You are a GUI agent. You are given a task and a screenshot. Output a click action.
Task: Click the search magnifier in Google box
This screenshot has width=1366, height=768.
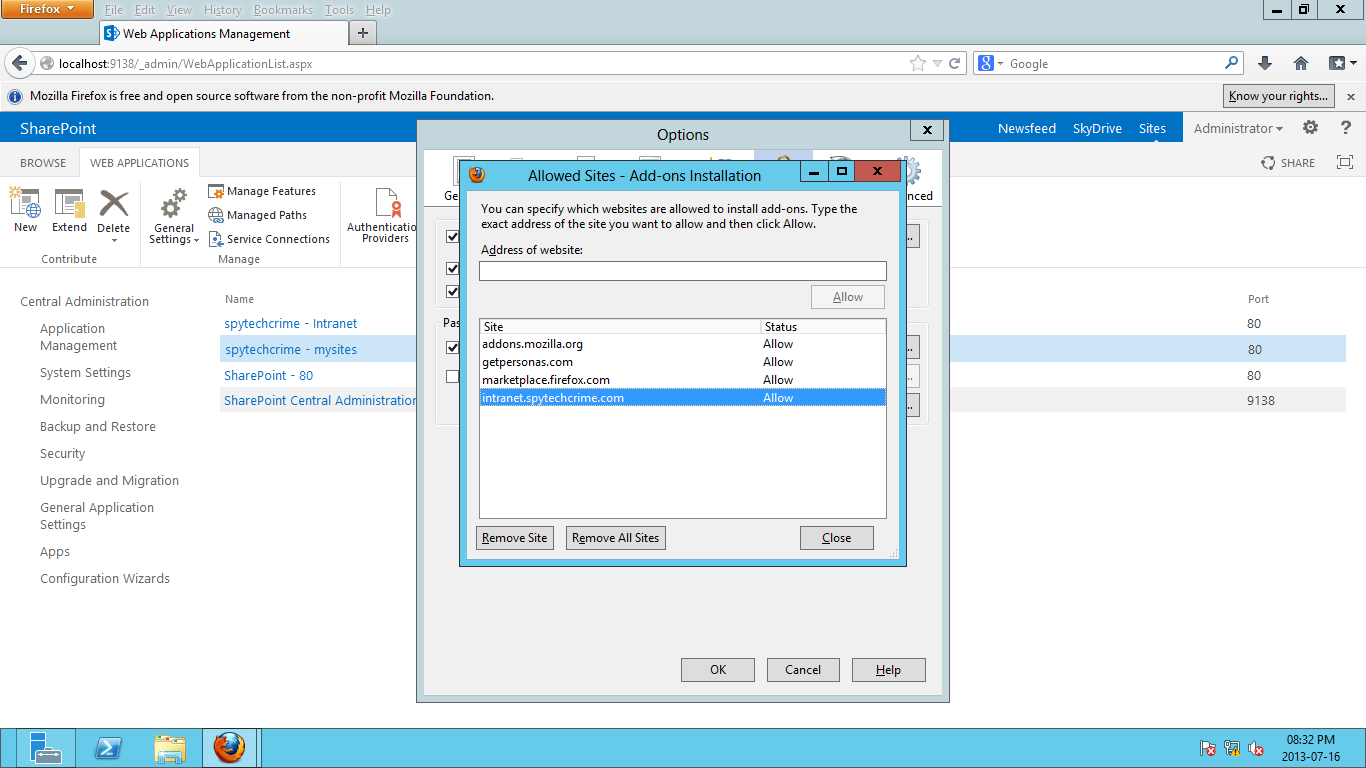(x=1232, y=63)
